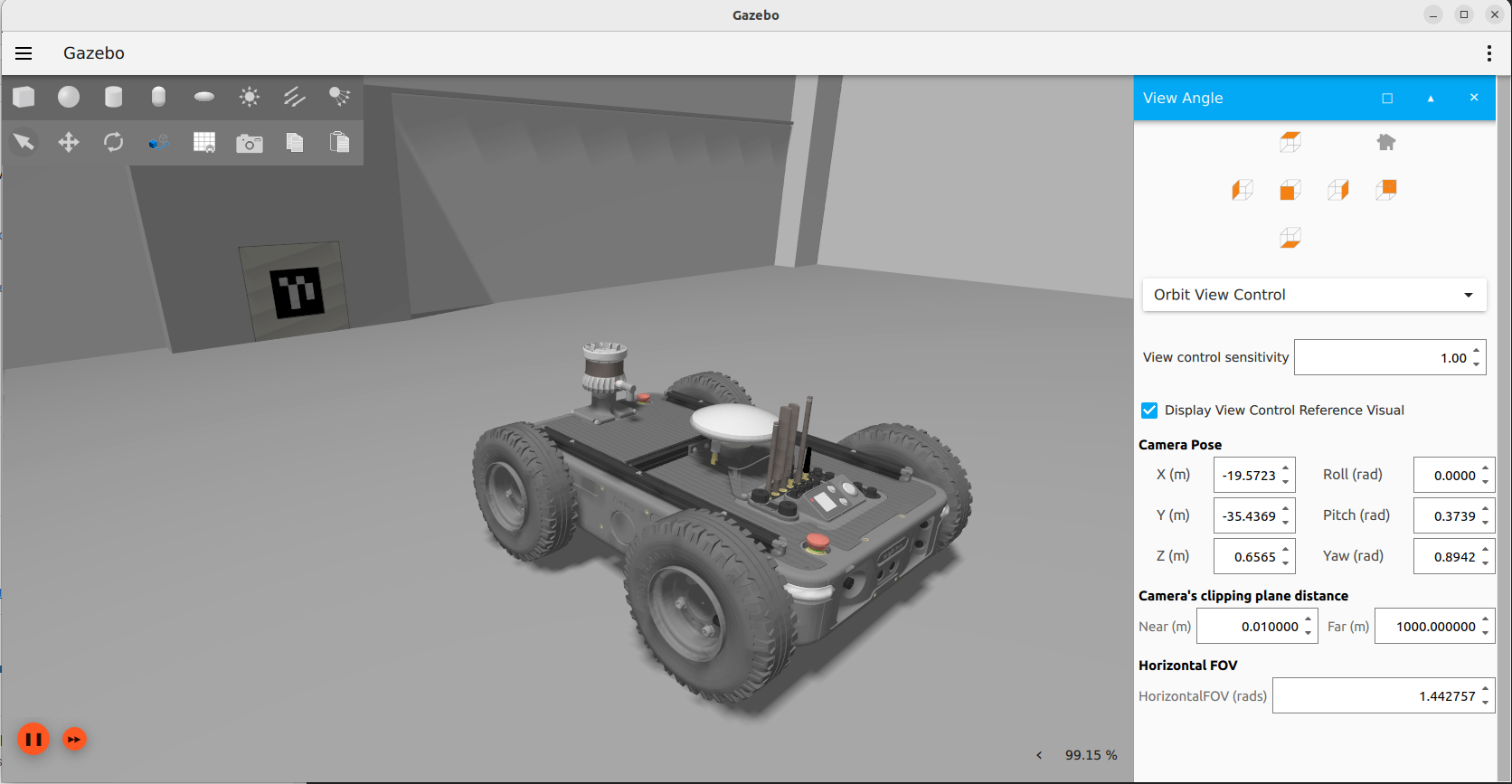Expand the sidebar arrow beside 99.15 %

click(x=1039, y=755)
